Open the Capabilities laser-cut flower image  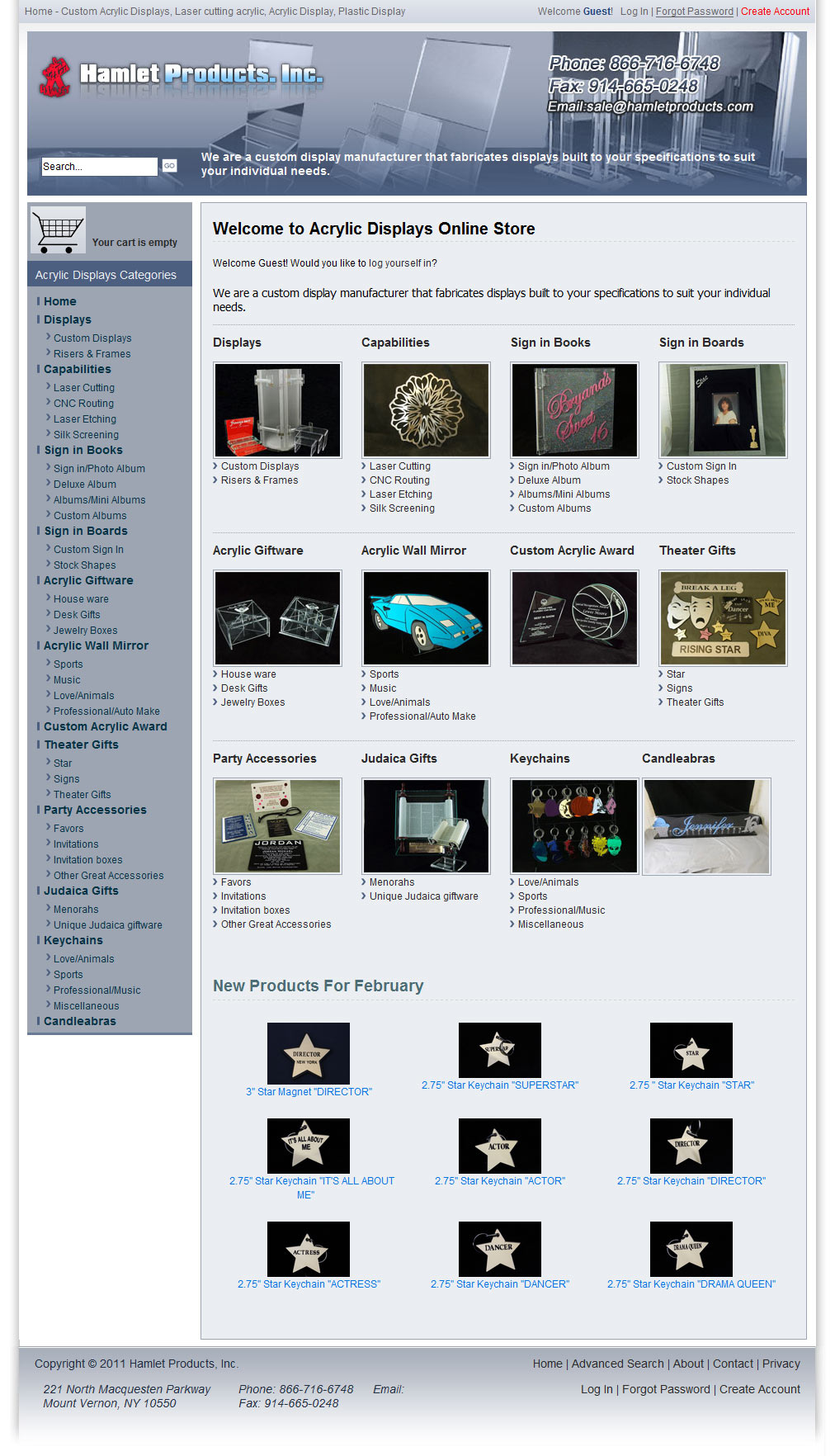(x=426, y=410)
